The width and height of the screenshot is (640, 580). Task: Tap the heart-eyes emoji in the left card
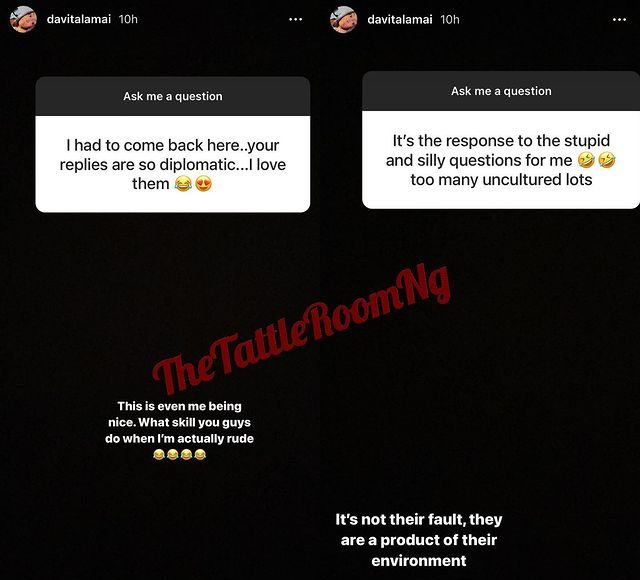(203, 184)
